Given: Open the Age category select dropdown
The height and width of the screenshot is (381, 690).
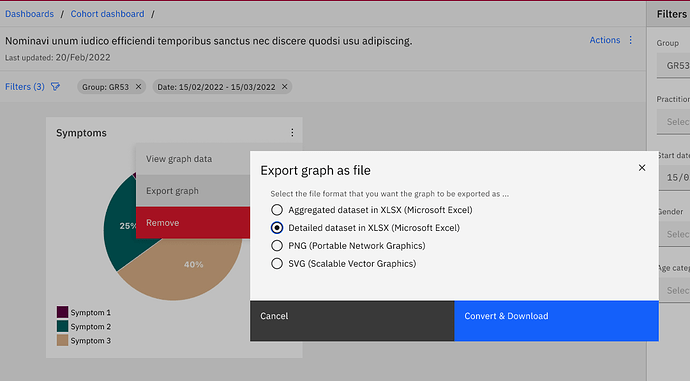Looking at the screenshot, I should (674, 290).
